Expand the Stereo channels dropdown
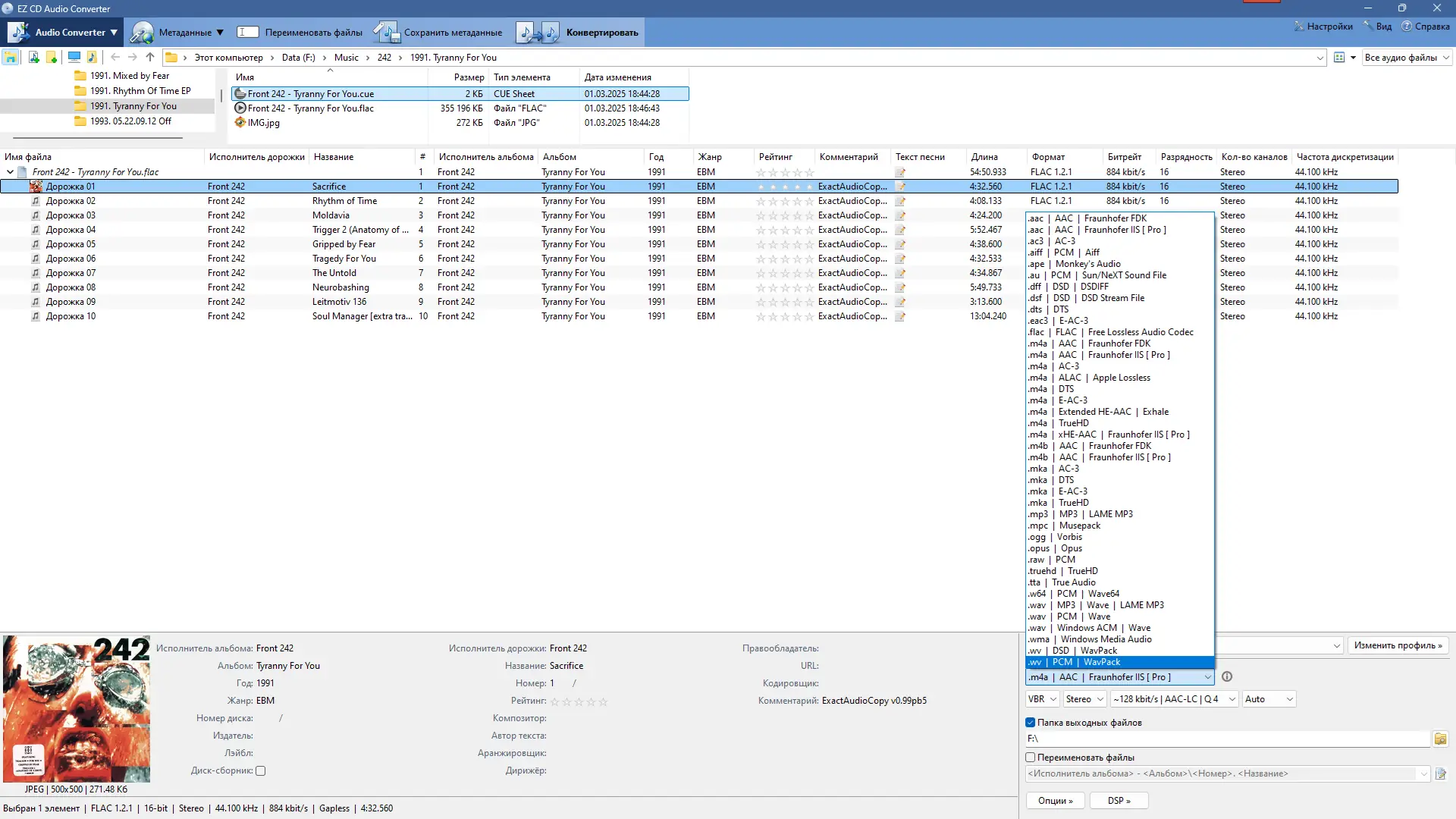The height and width of the screenshot is (819, 1456). tap(1084, 699)
